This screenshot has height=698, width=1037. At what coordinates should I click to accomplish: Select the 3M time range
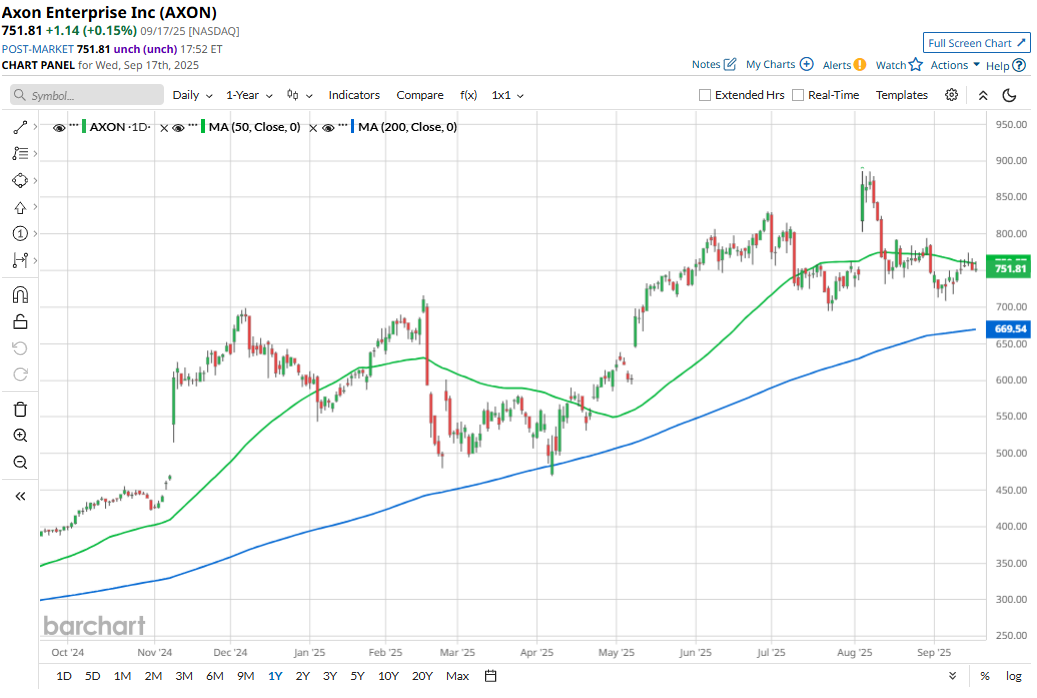pyautogui.click(x=184, y=676)
